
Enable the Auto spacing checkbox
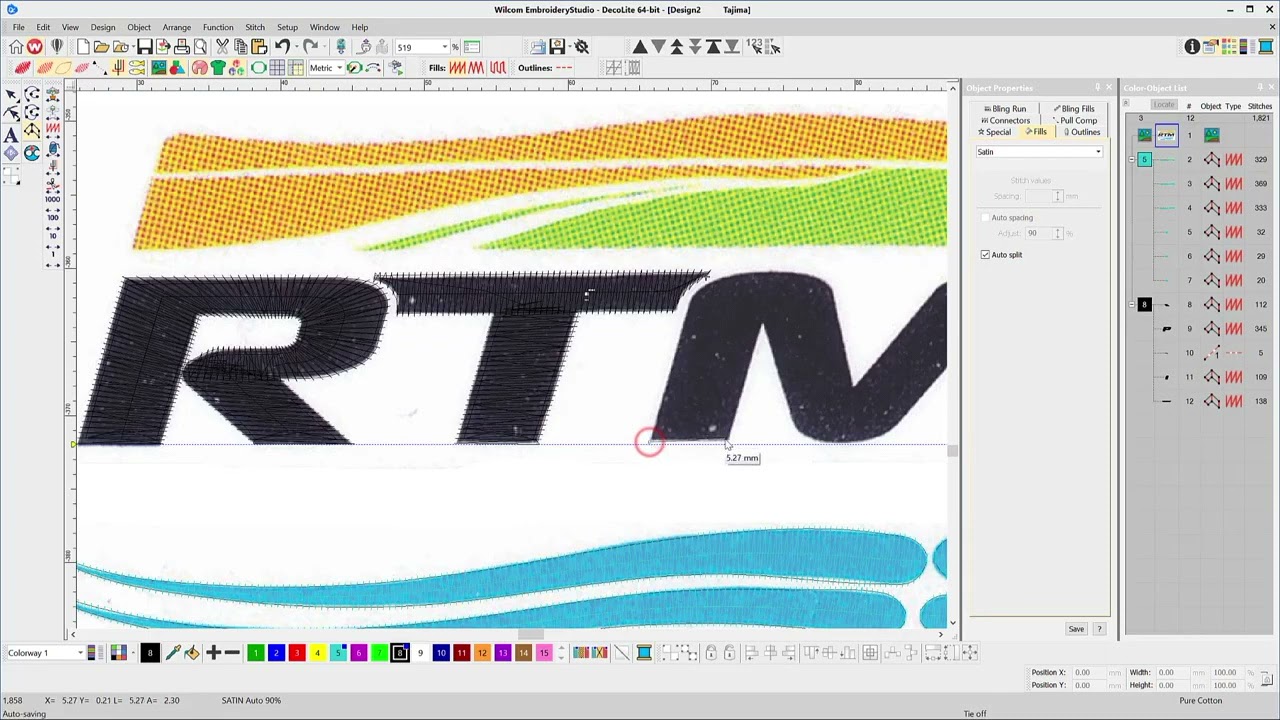[985, 218]
